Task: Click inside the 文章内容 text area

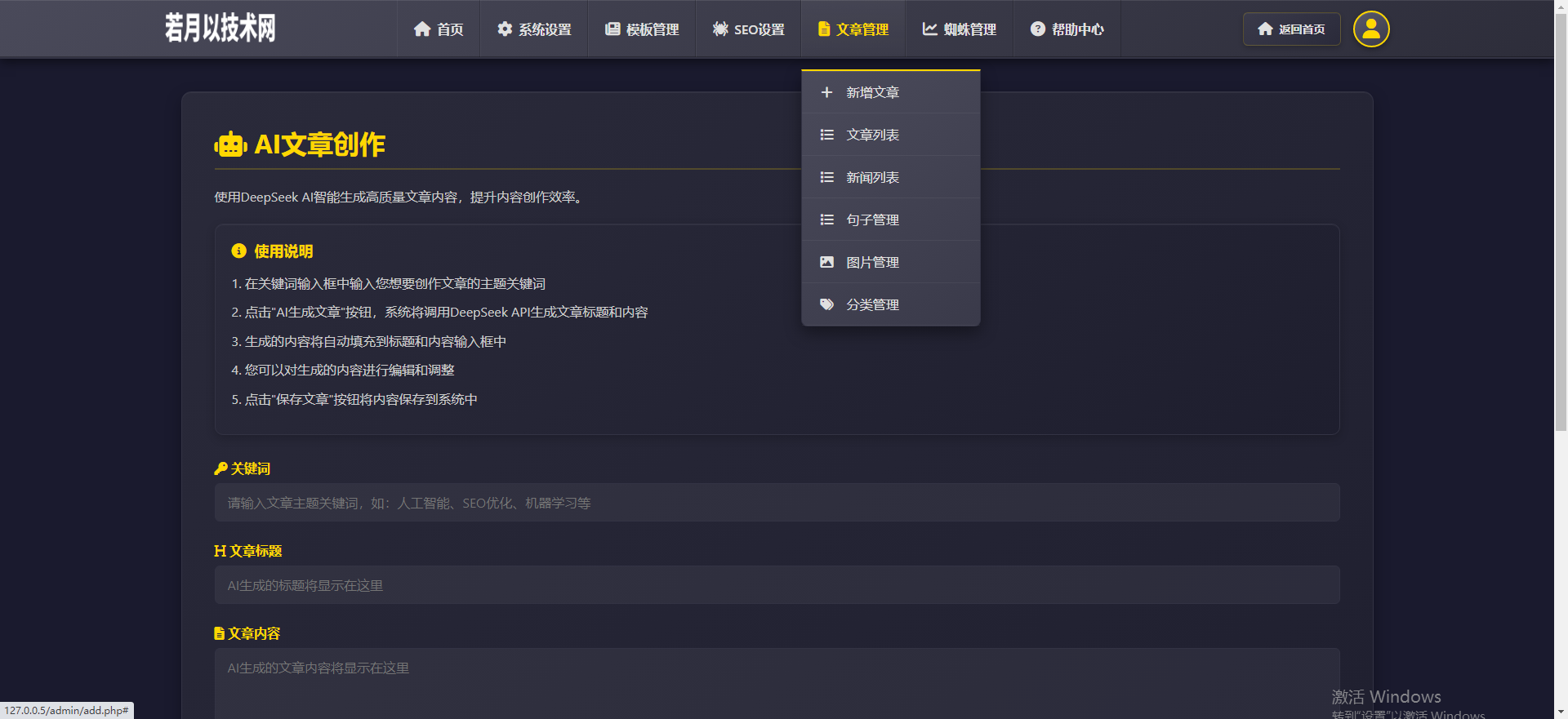Action: click(x=776, y=681)
